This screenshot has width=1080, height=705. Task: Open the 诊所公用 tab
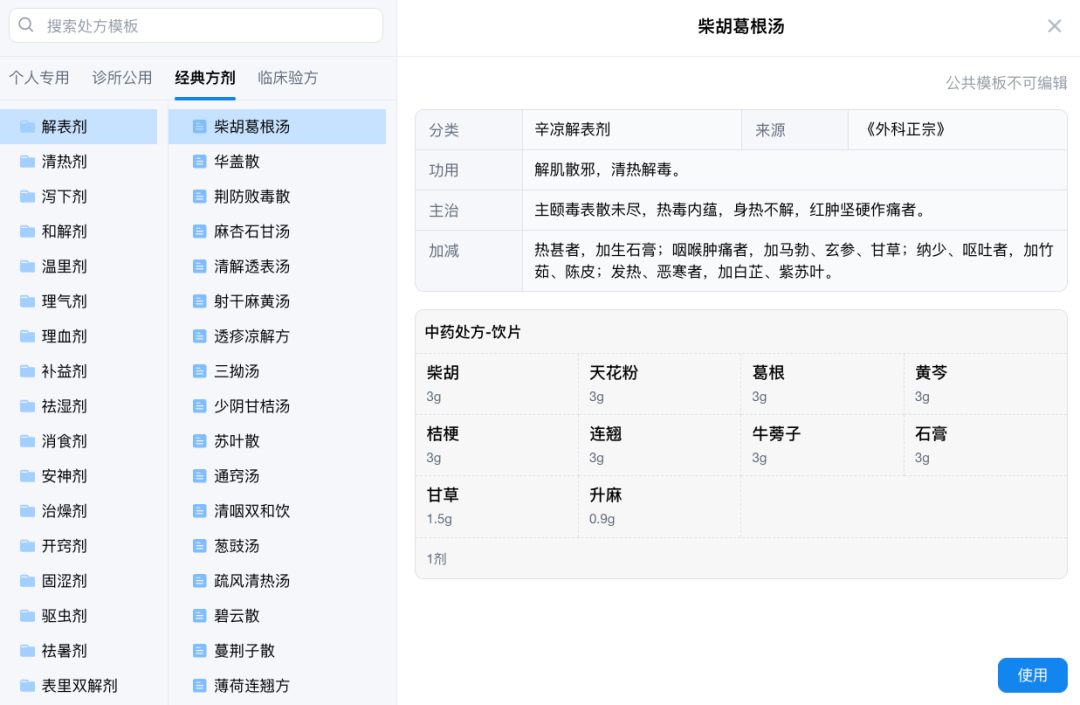pos(122,78)
